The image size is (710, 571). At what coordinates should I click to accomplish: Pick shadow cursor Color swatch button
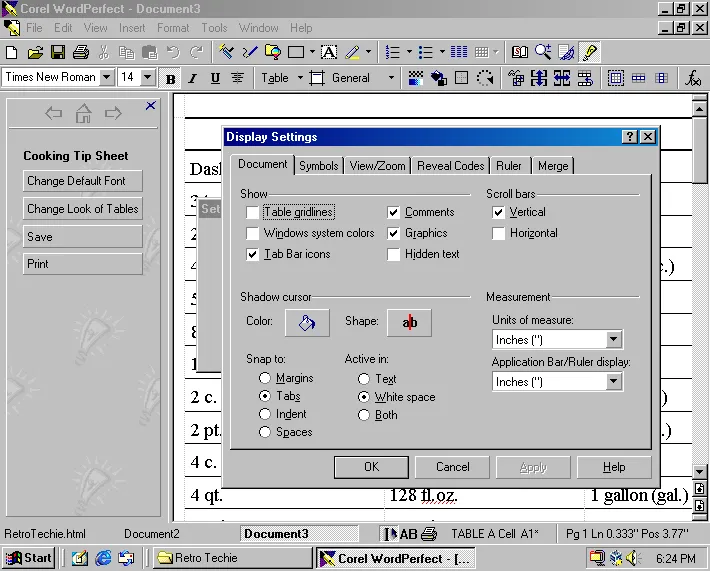[307, 323]
